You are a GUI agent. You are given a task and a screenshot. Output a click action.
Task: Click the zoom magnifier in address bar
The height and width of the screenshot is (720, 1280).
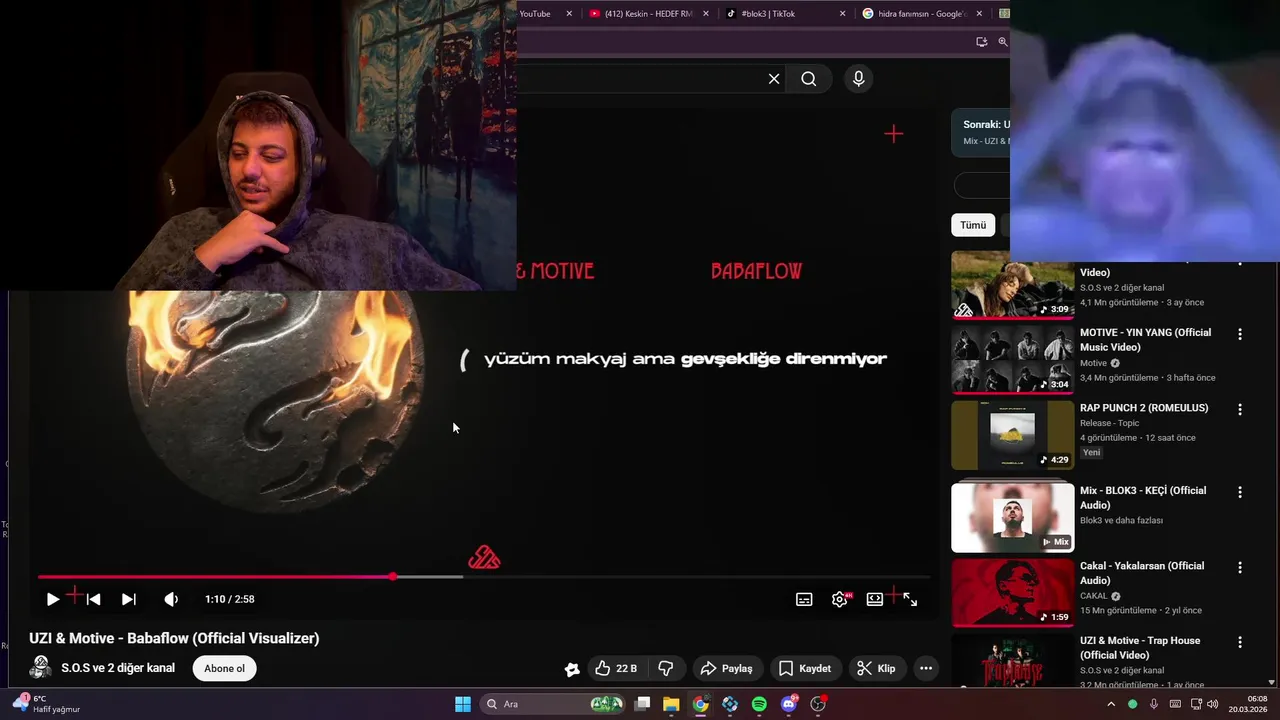[x=1002, y=42]
